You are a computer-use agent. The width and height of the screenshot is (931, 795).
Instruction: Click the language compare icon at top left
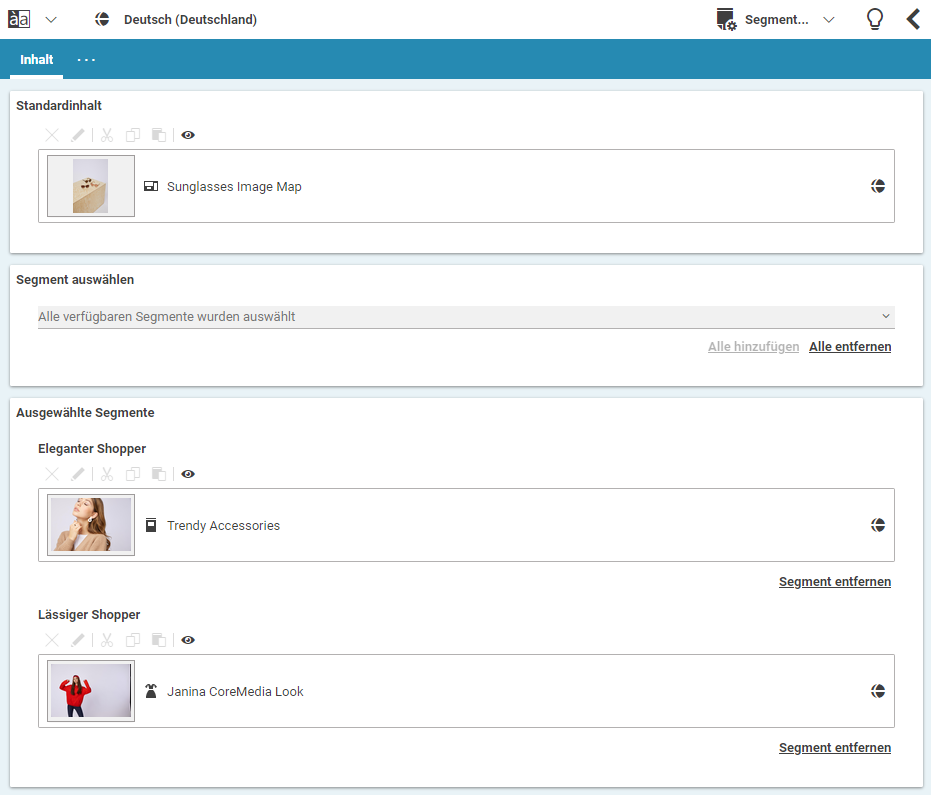click(19, 20)
